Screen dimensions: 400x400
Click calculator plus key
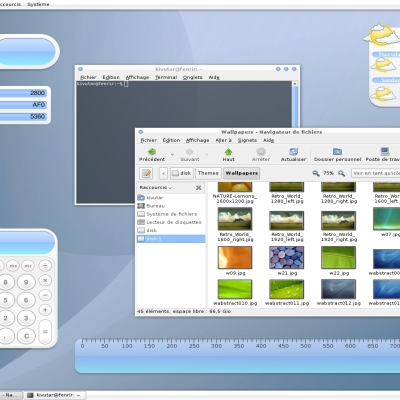(45, 310)
